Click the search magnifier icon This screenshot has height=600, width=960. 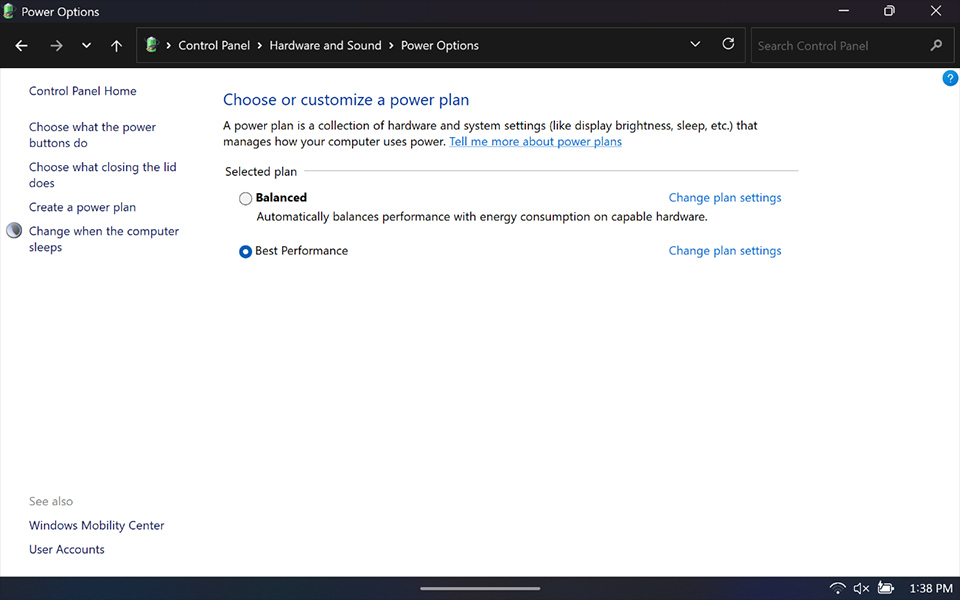point(936,46)
